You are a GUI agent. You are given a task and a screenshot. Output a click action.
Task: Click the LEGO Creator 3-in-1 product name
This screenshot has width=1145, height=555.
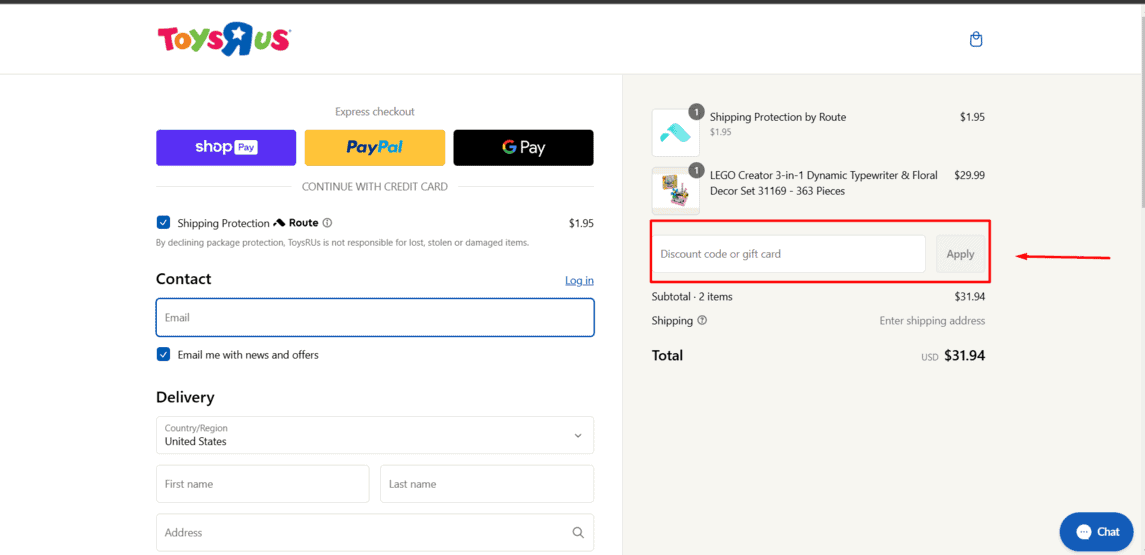click(x=824, y=183)
